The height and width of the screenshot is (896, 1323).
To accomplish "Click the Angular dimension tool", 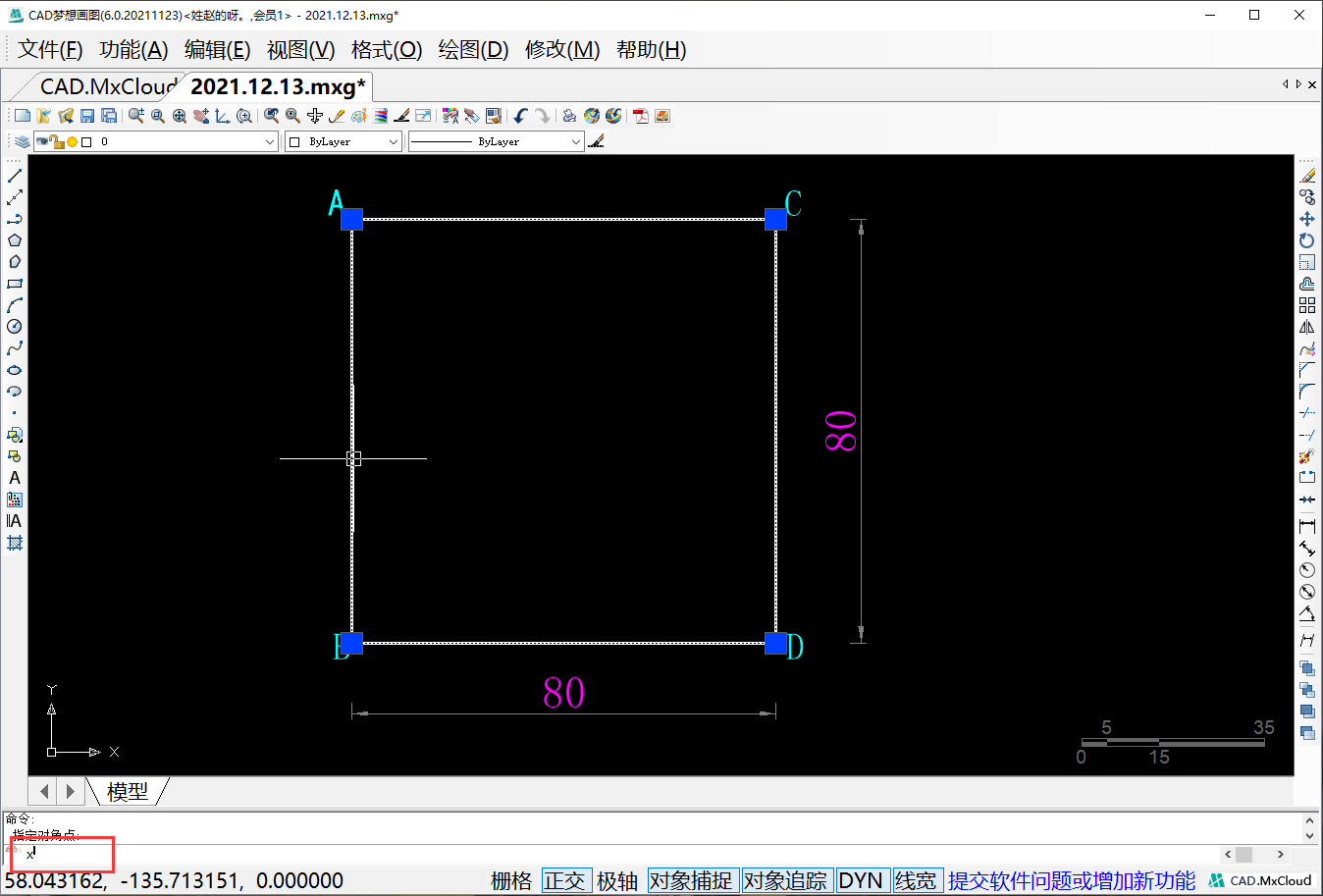I will coord(1307,613).
